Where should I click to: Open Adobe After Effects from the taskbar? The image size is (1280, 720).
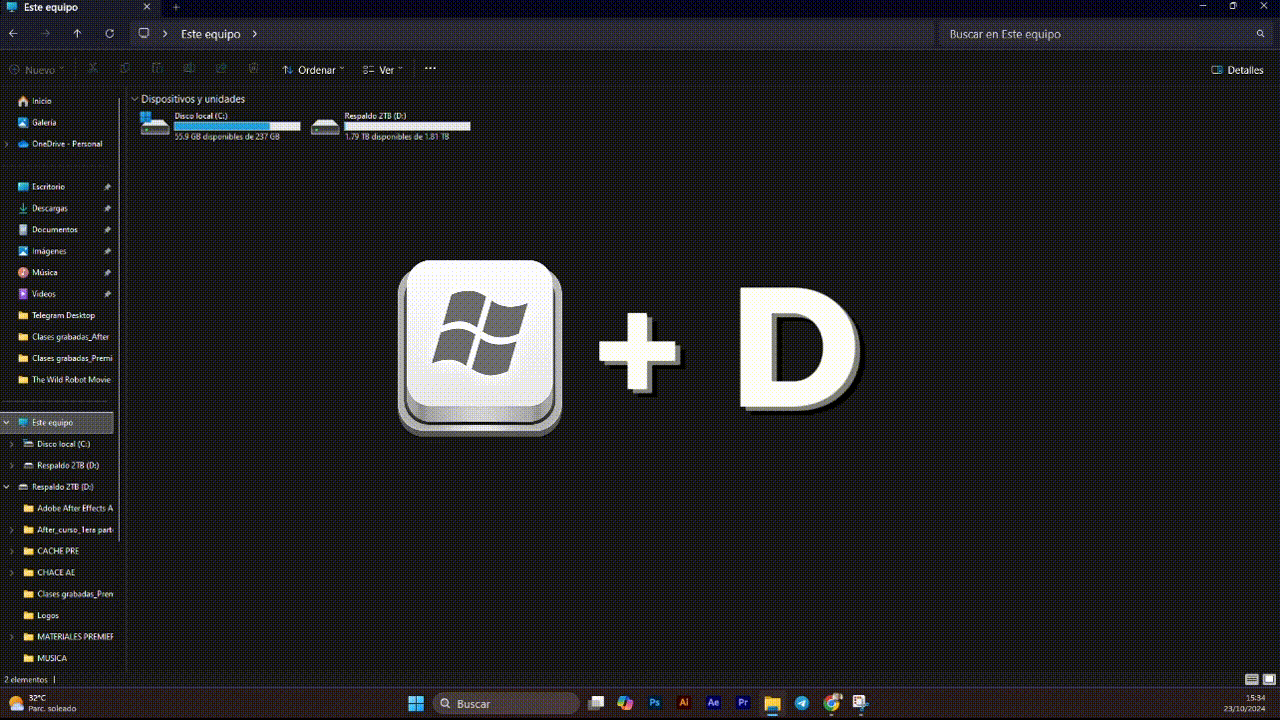click(713, 703)
